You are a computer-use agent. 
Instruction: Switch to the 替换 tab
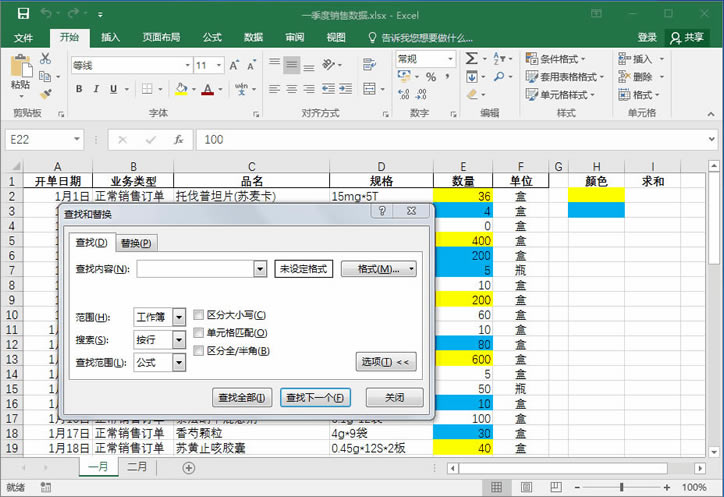click(135, 243)
